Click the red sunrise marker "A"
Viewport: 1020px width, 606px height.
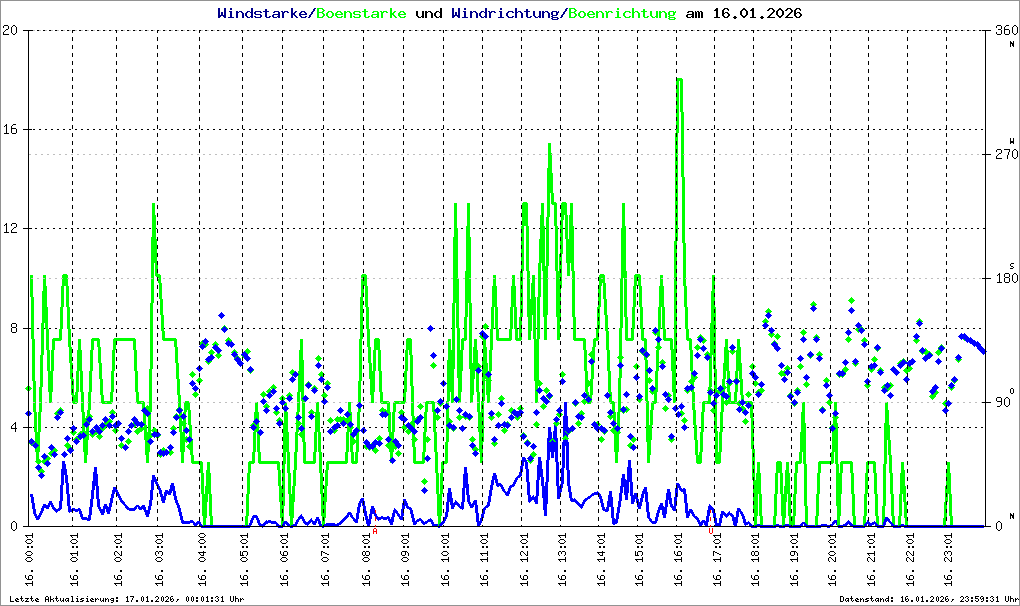(375, 531)
